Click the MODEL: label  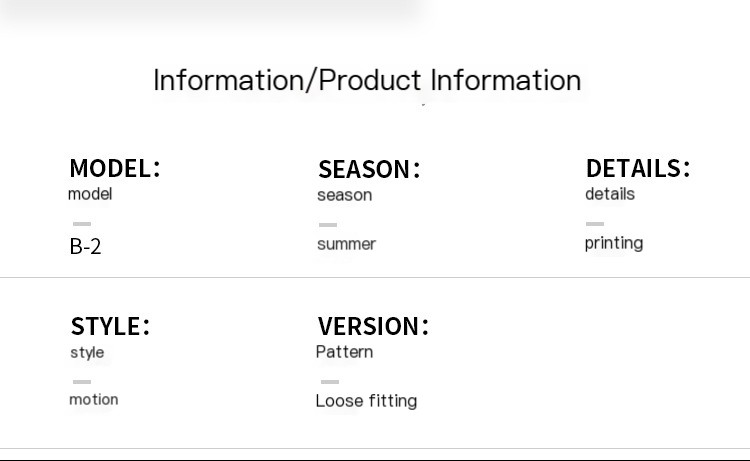(114, 168)
